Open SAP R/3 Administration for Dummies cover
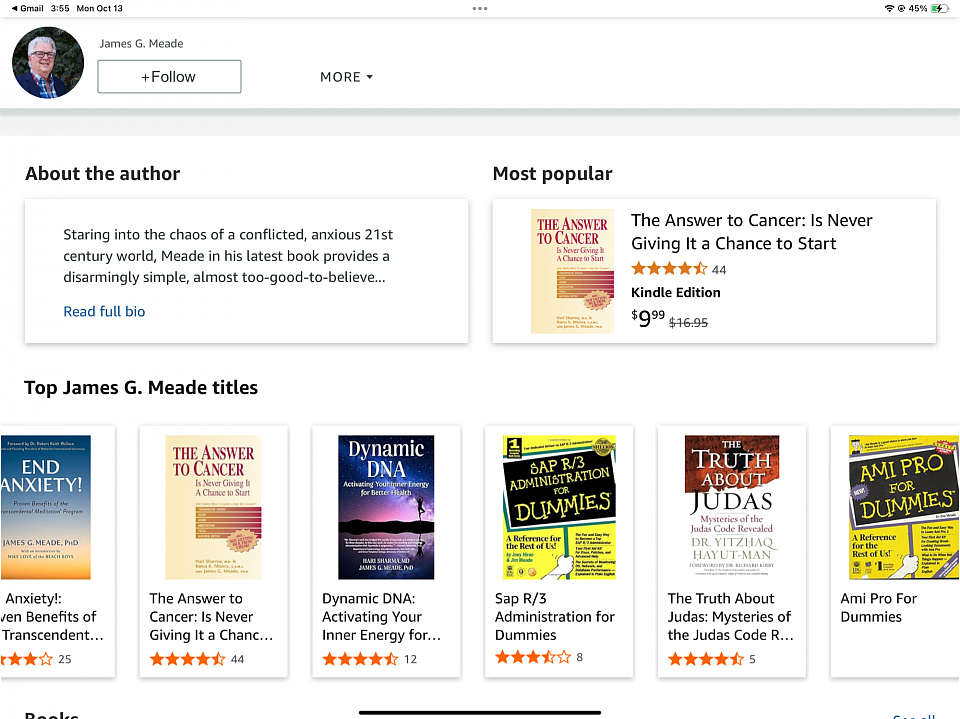Viewport: 960px width, 719px height. click(x=559, y=507)
